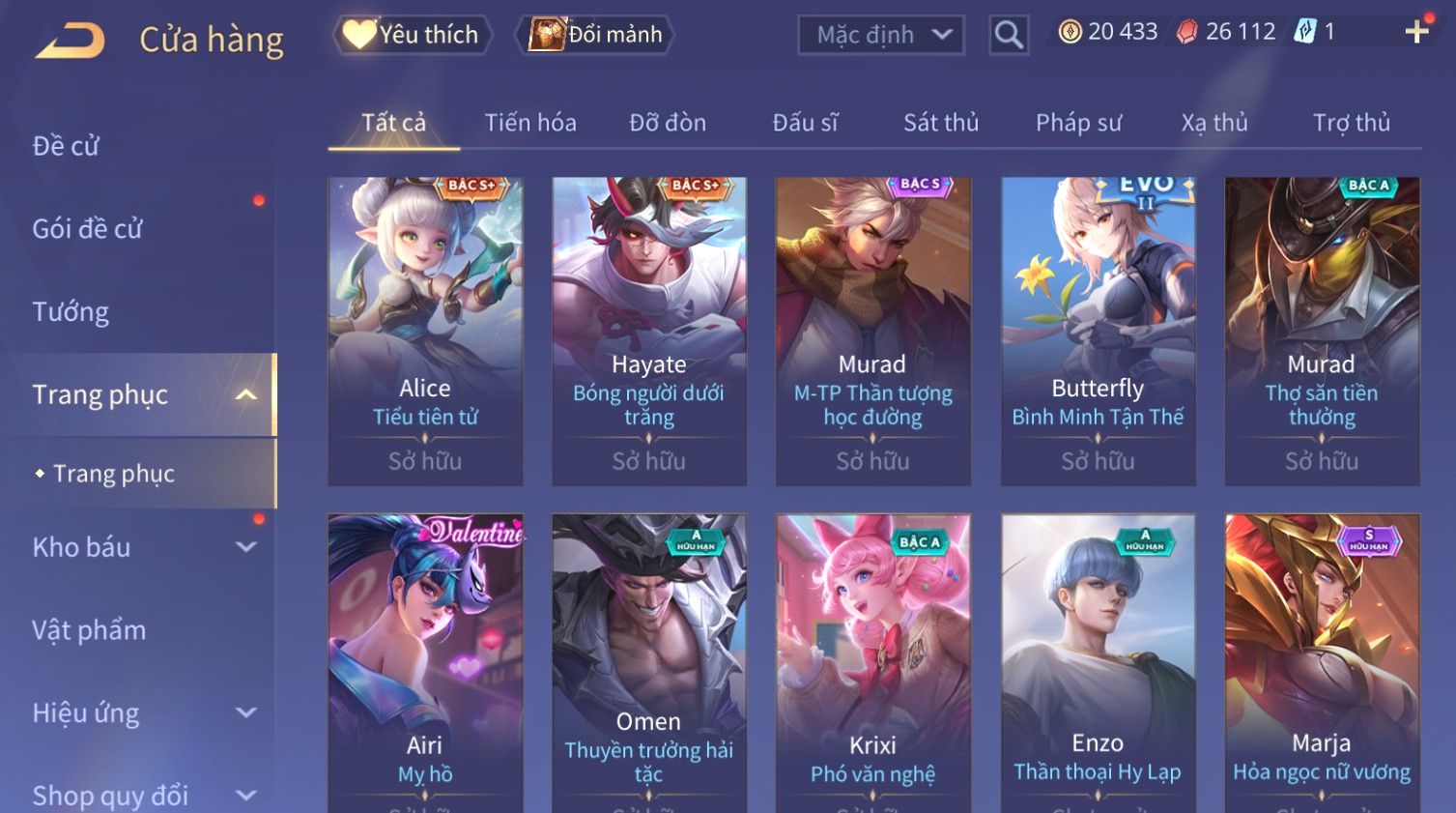Open Yêu thích heart favorites
Image resolution: width=1456 pixels, height=813 pixels.
tap(414, 35)
